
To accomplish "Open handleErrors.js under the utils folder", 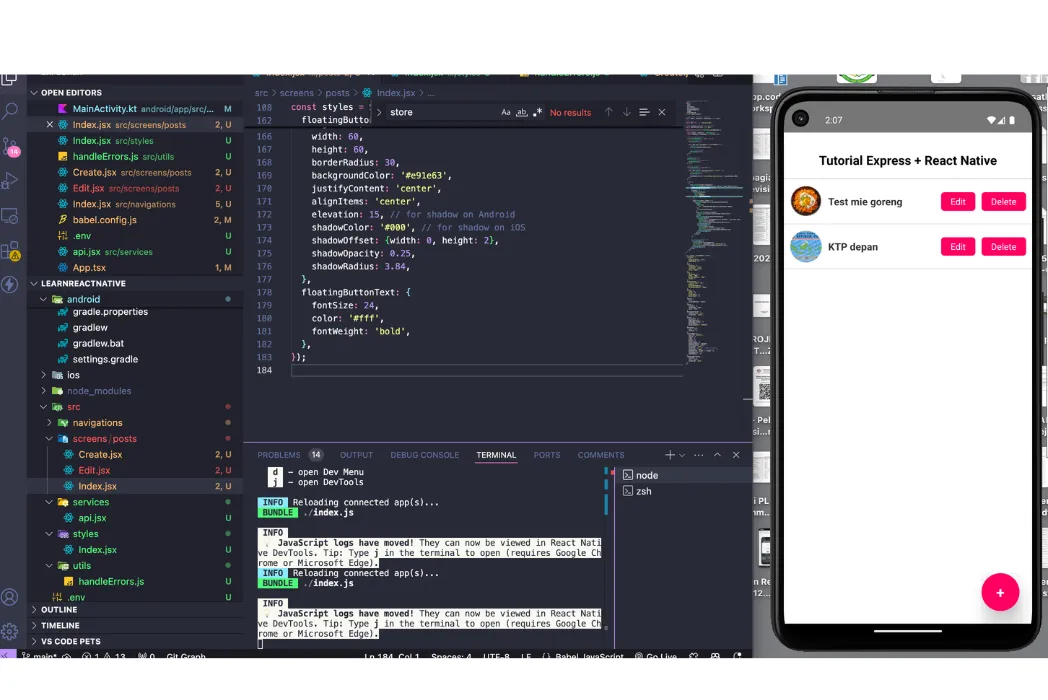I will 136,582.
